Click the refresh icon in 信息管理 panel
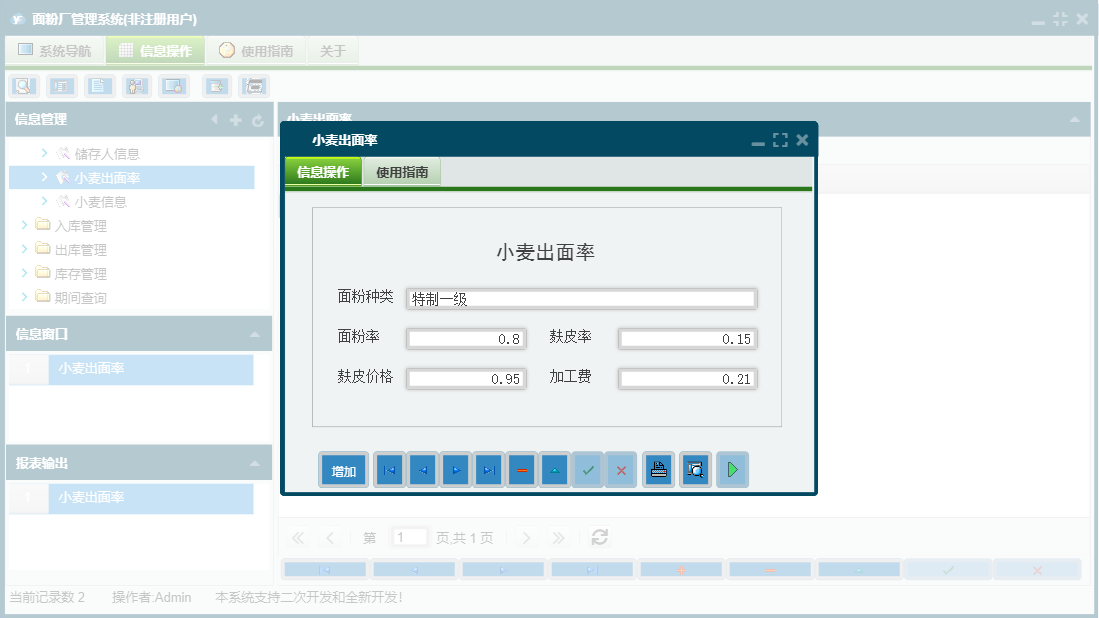 click(259, 119)
